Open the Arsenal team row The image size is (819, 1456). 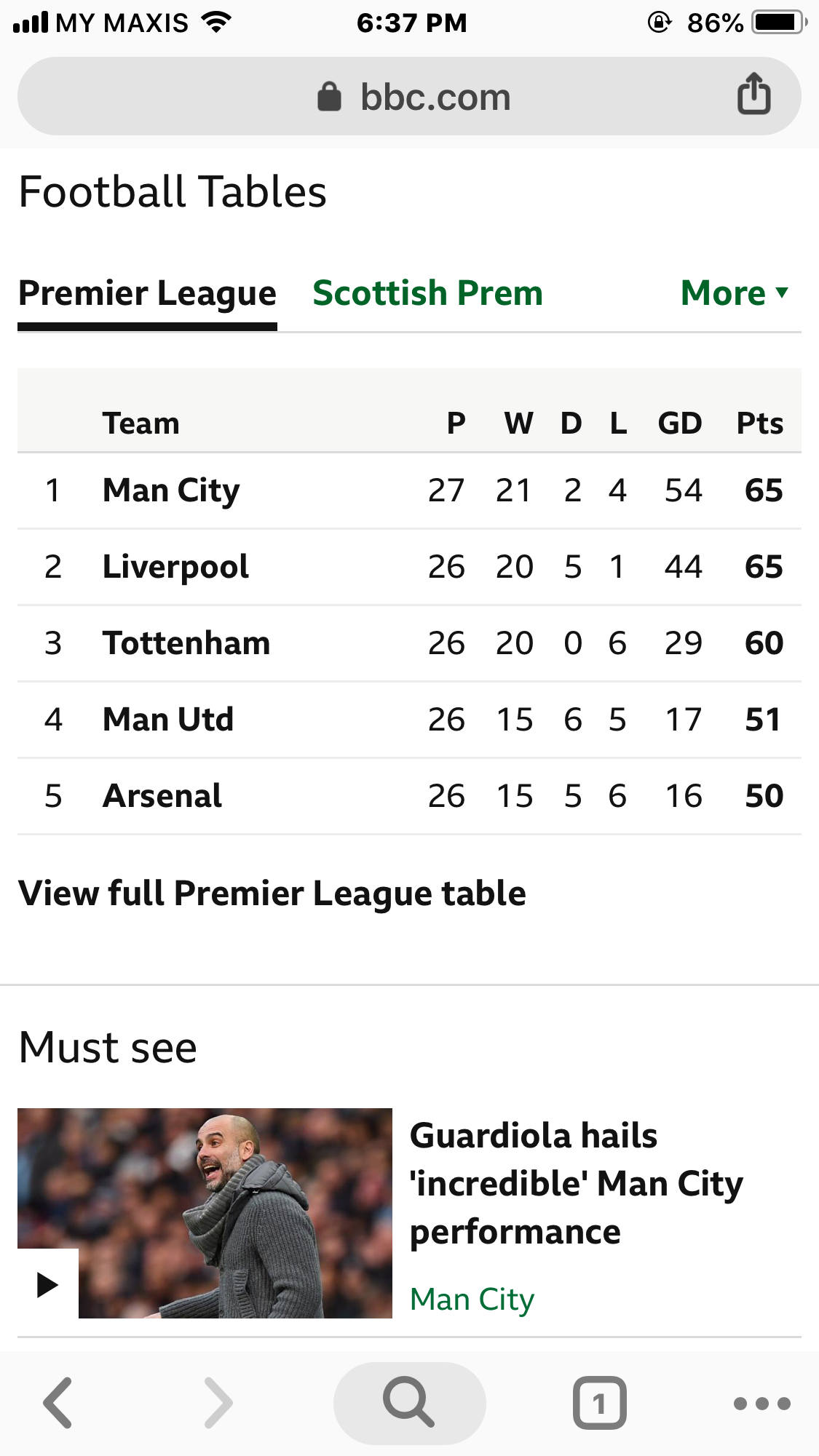(409, 796)
